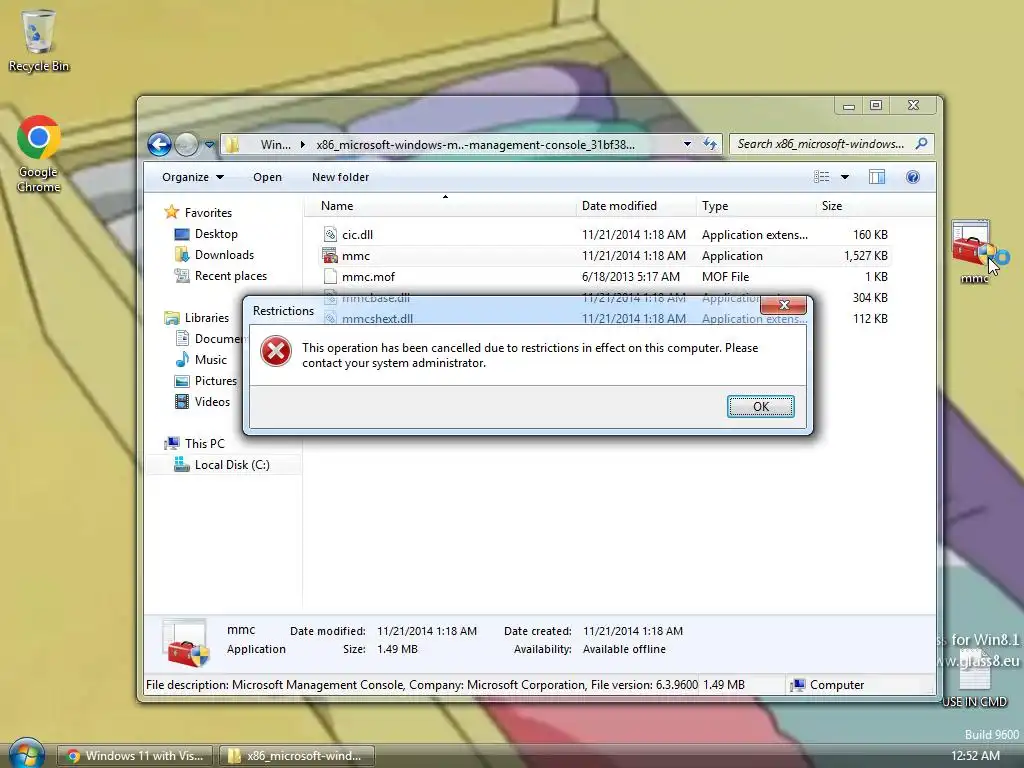This screenshot has width=1024, height=768.
Task: Switch to the Chrome taskbar button
Action: [136, 756]
